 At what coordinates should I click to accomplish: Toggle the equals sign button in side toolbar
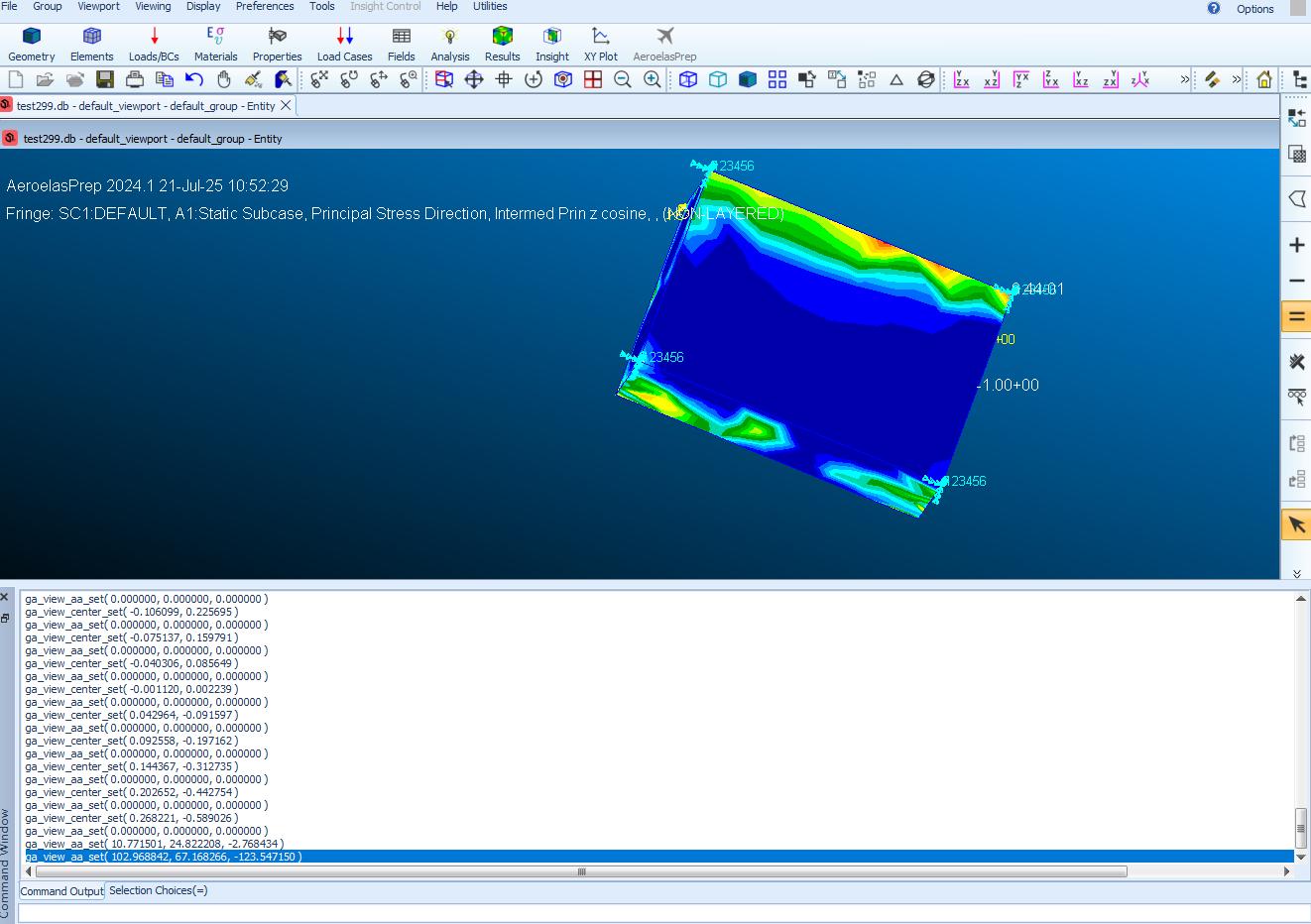1296,317
